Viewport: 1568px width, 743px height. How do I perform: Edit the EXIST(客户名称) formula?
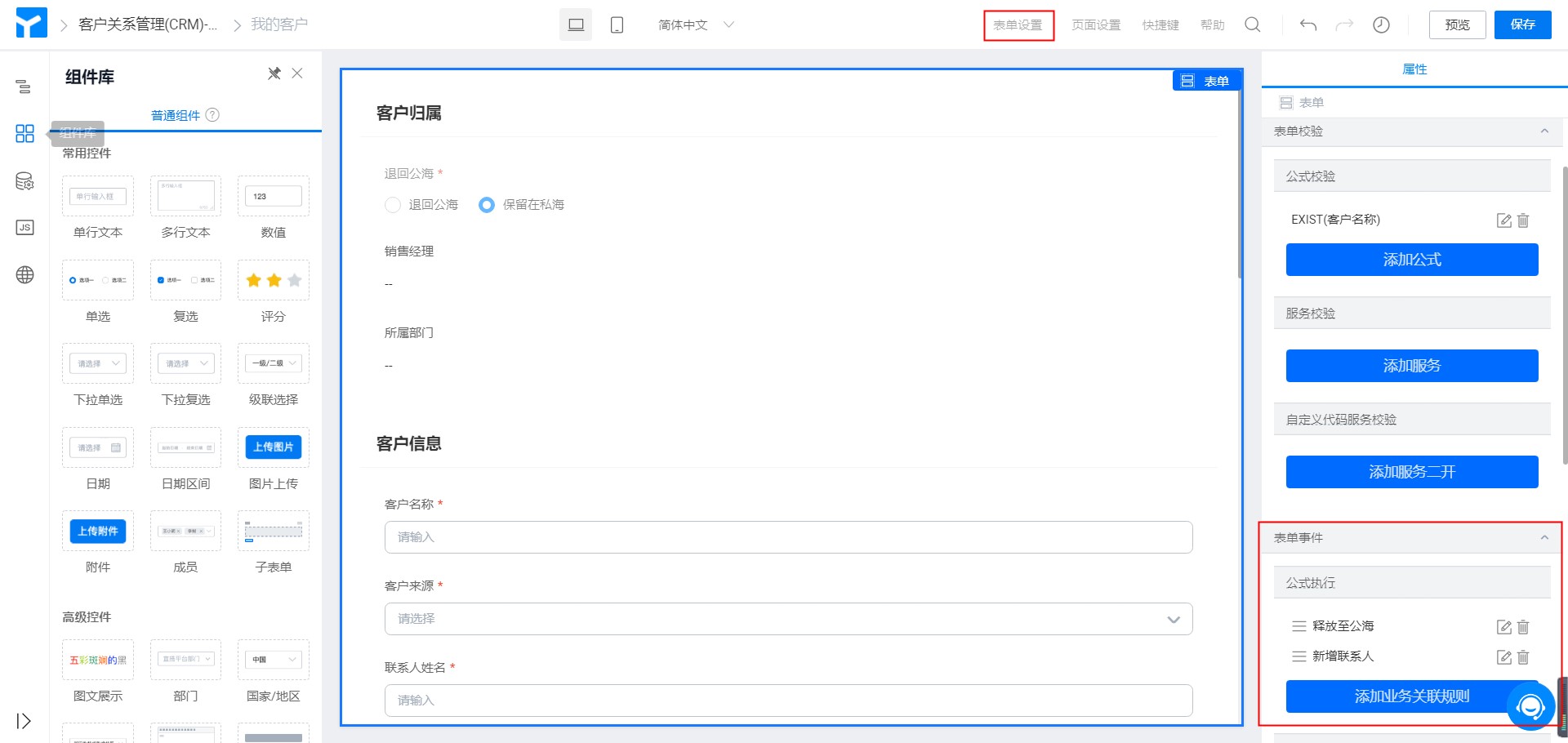point(1503,220)
